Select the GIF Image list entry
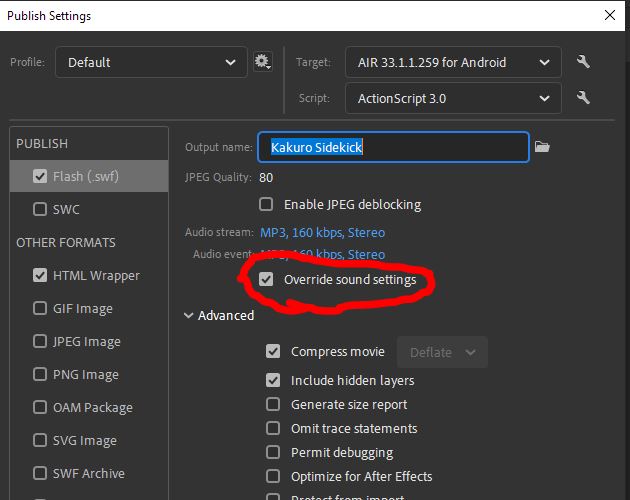The height and width of the screenshot is (500, 630). [89, 308]
